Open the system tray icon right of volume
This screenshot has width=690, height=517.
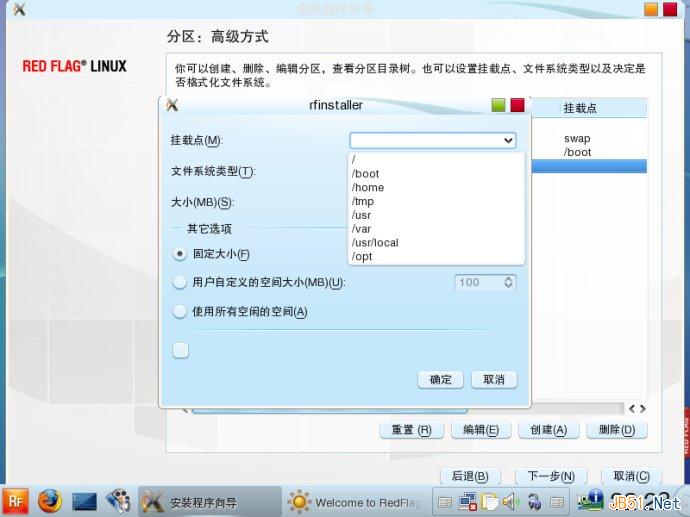point(534,502)
